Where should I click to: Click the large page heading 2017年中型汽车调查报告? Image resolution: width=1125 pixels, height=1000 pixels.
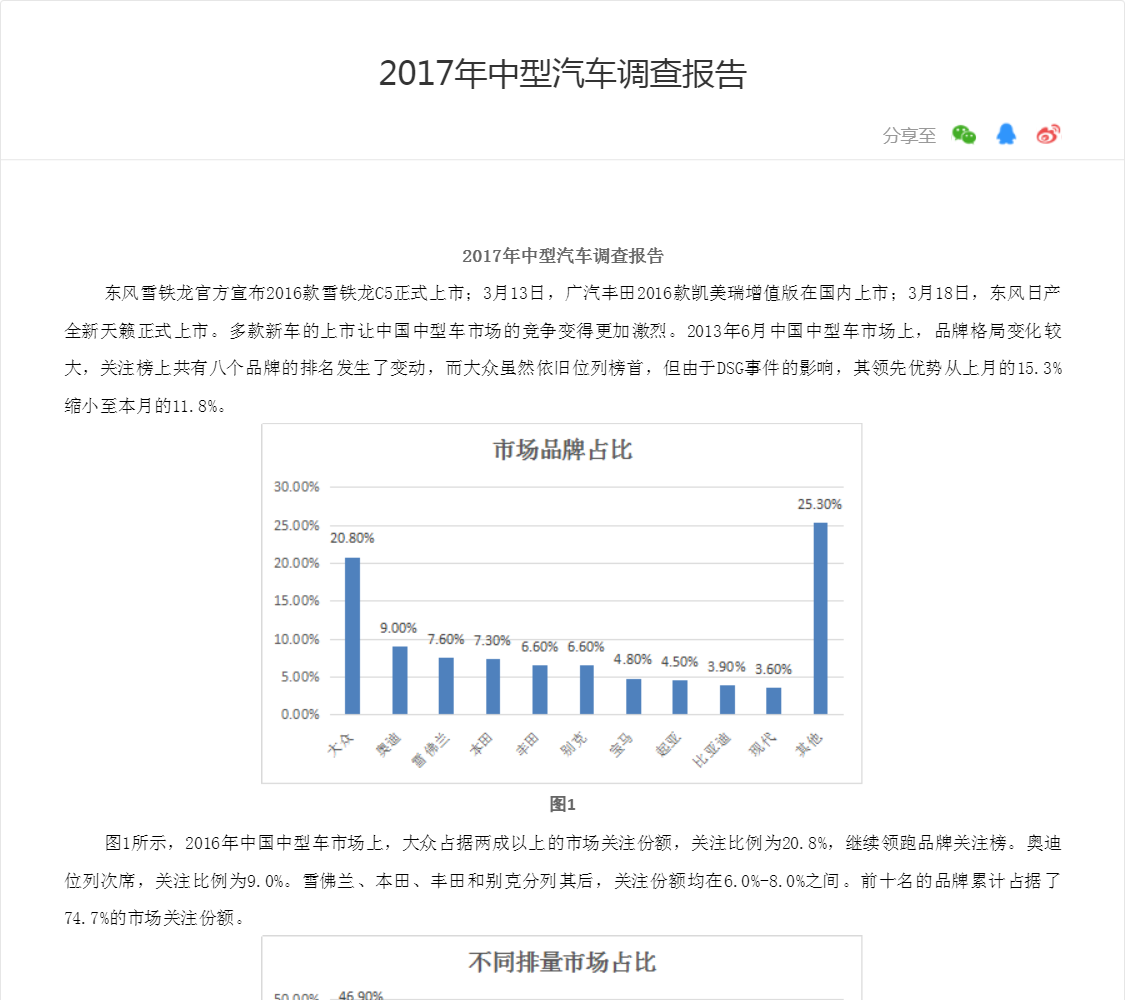pyautogui.click(x=562, y=74)
